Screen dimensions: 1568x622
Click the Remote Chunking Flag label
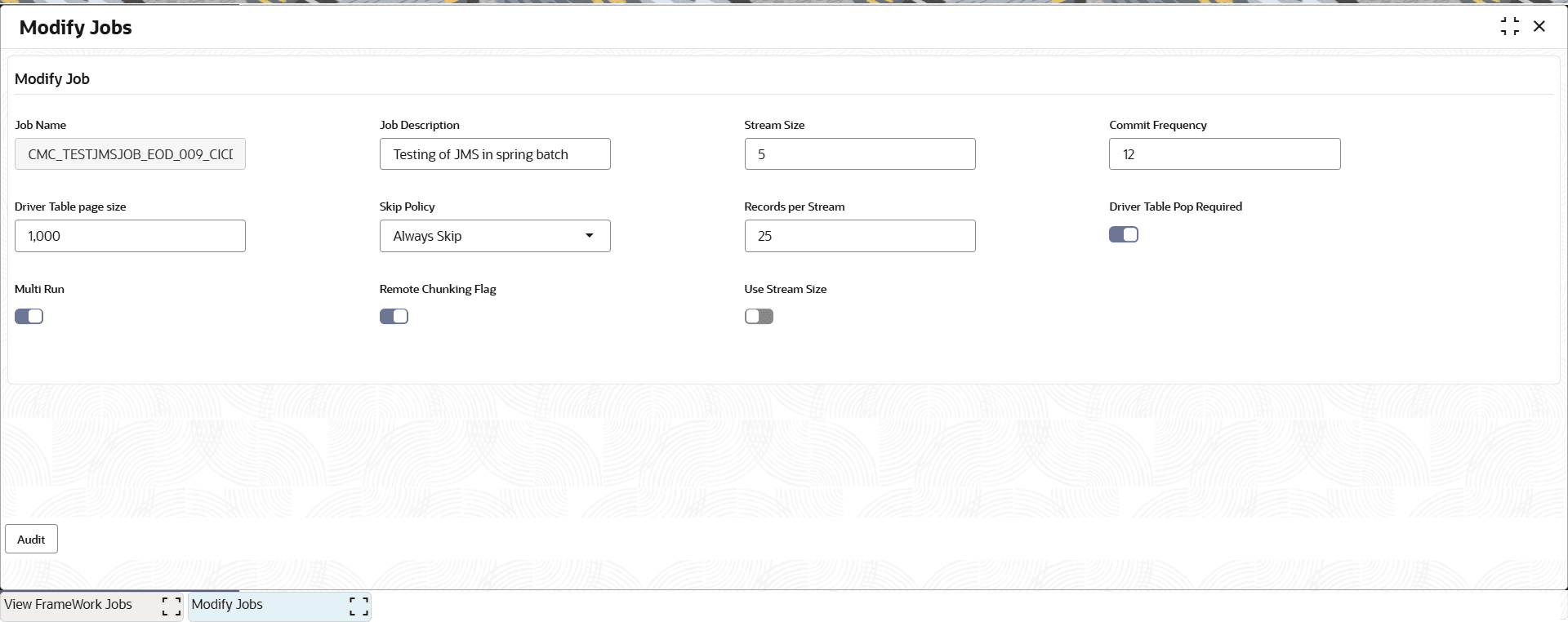438,289
